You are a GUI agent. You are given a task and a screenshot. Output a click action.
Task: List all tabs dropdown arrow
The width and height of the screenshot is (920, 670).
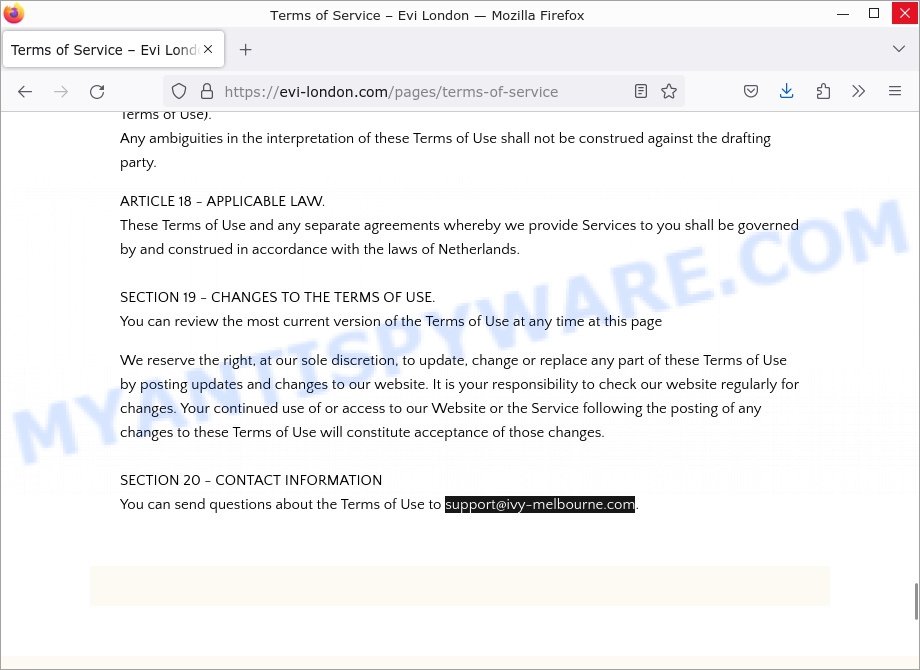pos(898,49)
